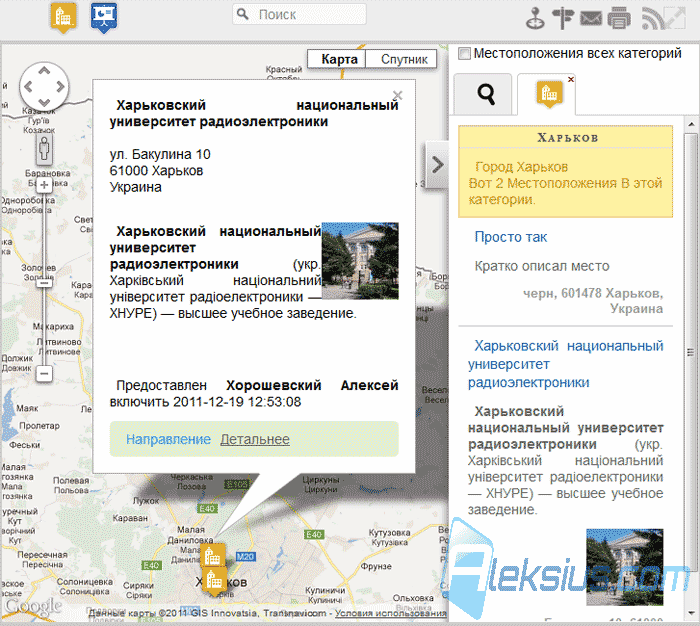Close the building category tab
Image resolution: width=700 pixels, height=626 pixels.
(571, 79)
